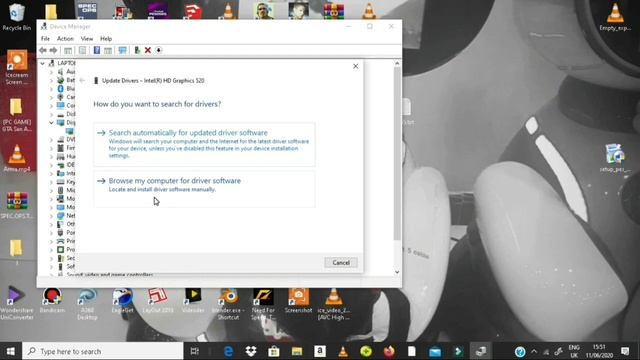Open the Amazon taskbar icon

(320, 351)
